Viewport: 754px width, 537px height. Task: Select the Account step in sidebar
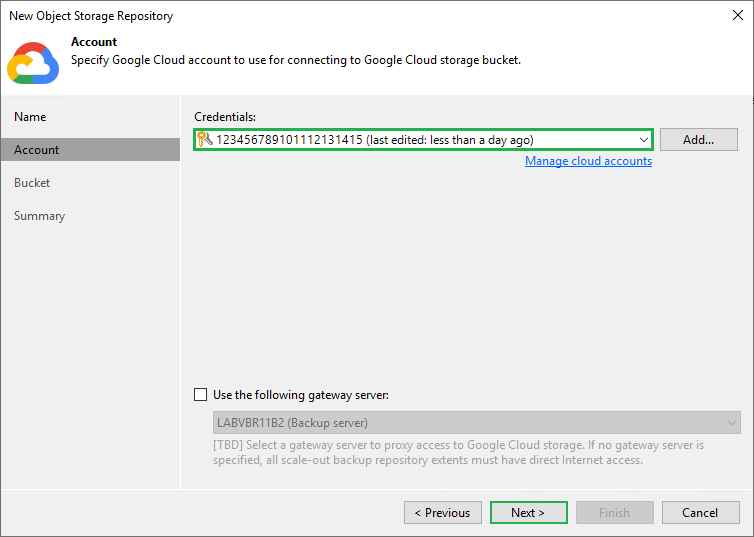pos(37,150)
